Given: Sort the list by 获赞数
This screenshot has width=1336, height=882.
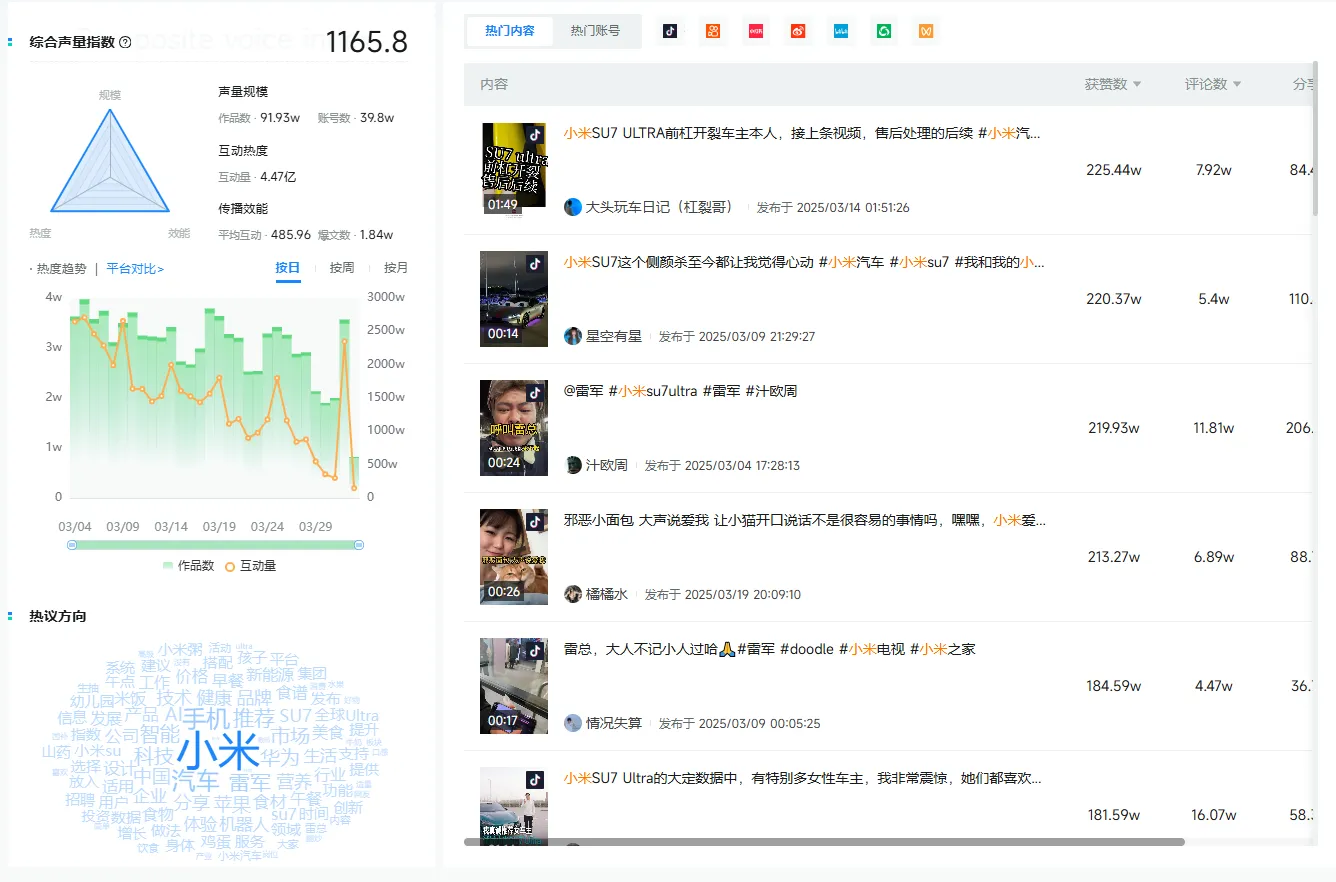Looking at the screenshot, I should coord(1113,84).
